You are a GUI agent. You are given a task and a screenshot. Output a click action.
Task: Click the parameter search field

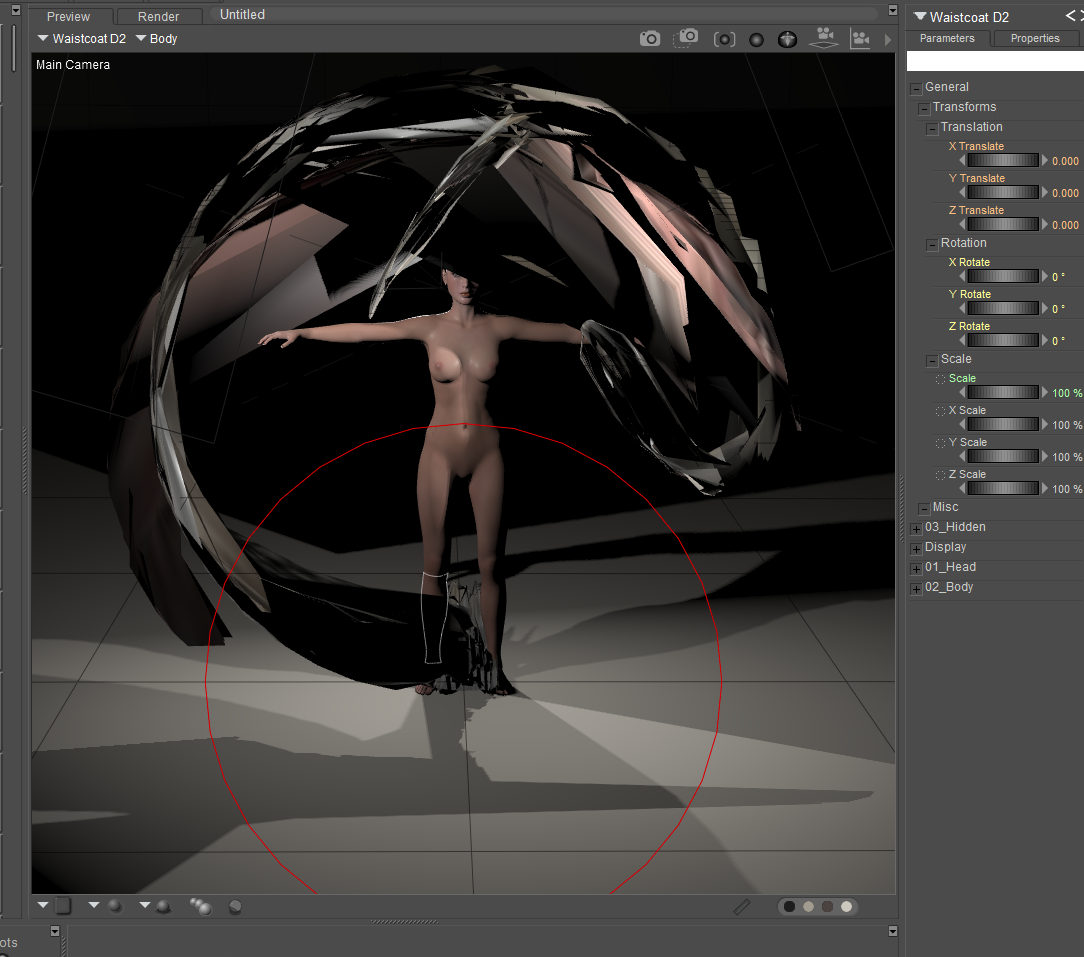coord(995,61)
